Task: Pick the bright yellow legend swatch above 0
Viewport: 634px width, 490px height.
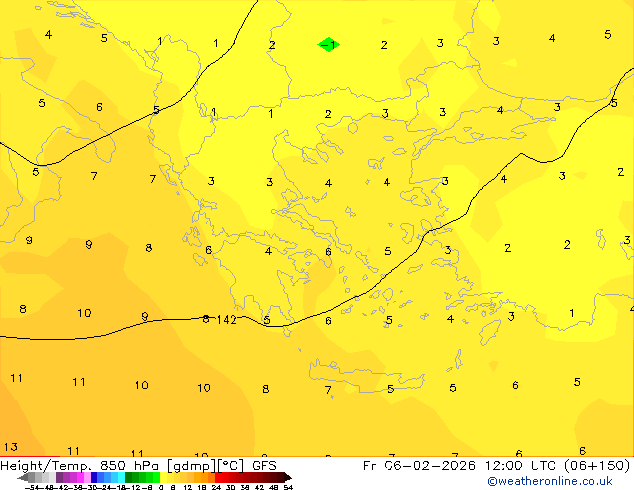Action: [x=163, y=477]
